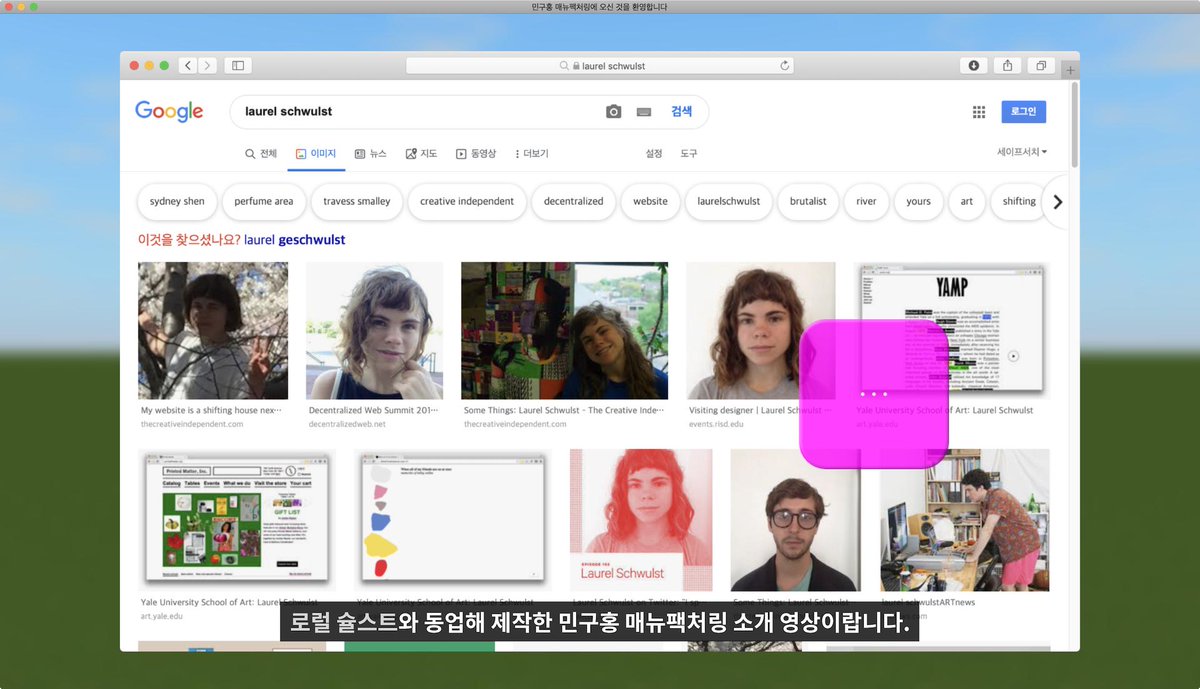This screenshot has height=689, width=1200.
Task: Open the Decentralized Web Summit image
Action: [374, 331]
